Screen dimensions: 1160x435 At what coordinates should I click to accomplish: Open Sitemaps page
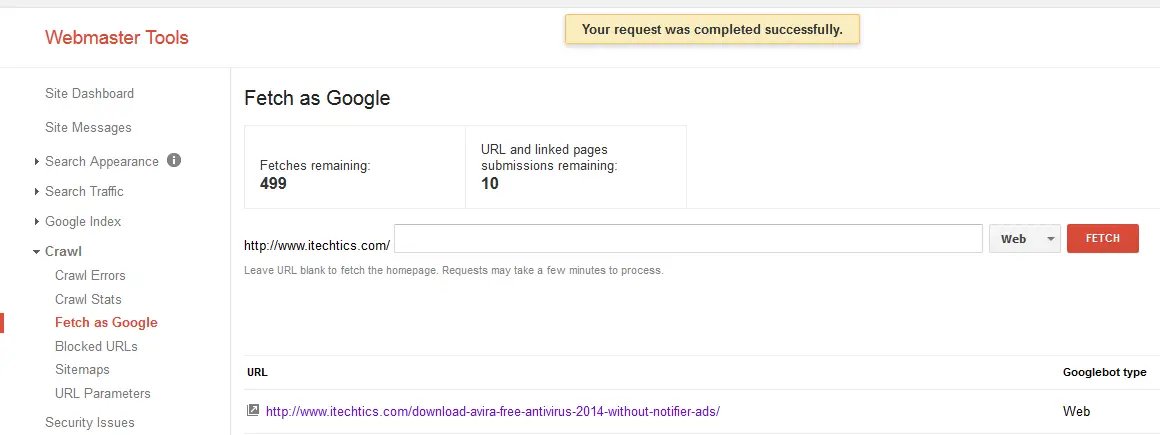(82, 369)
